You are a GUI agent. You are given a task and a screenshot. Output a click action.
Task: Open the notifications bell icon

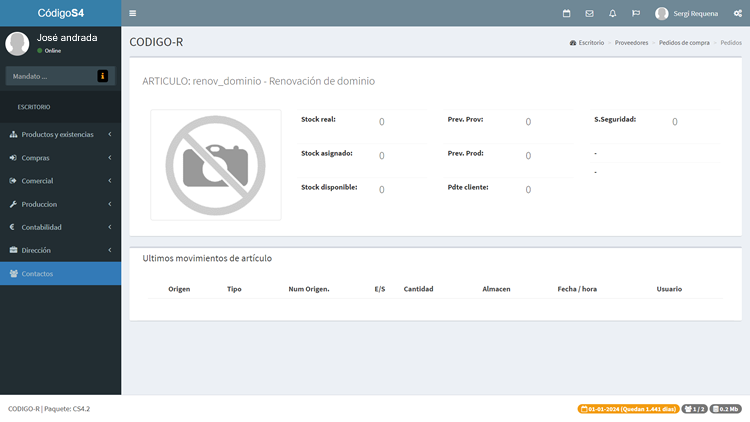tap(612, 13)
